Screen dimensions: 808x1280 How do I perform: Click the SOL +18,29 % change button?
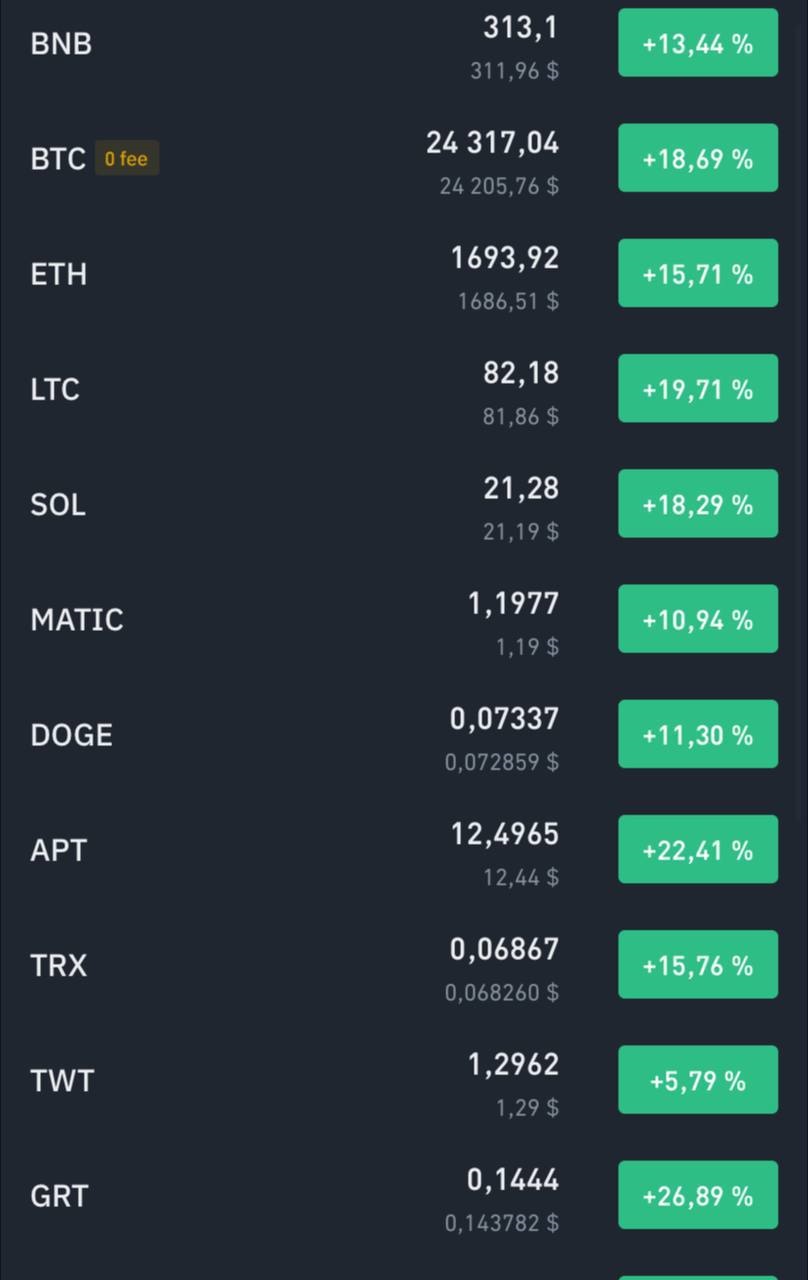698,504
